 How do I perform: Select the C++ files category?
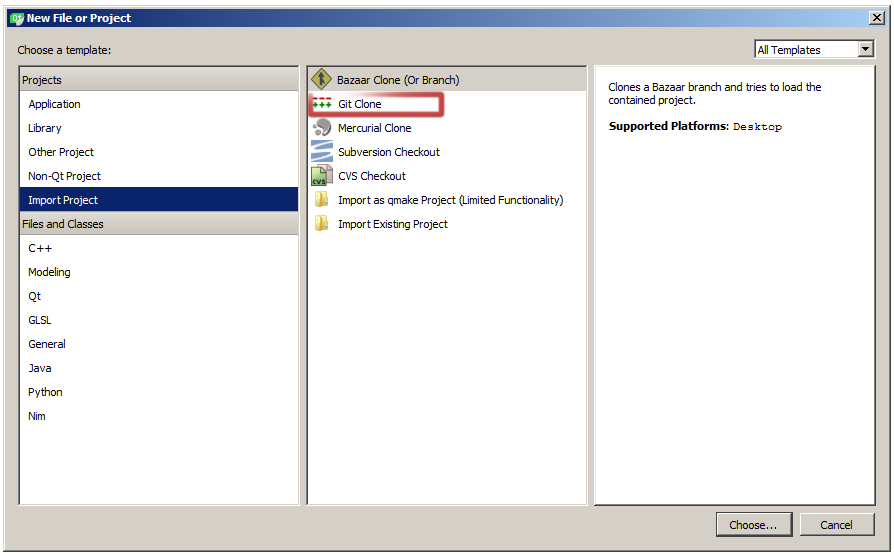point(159,248)
